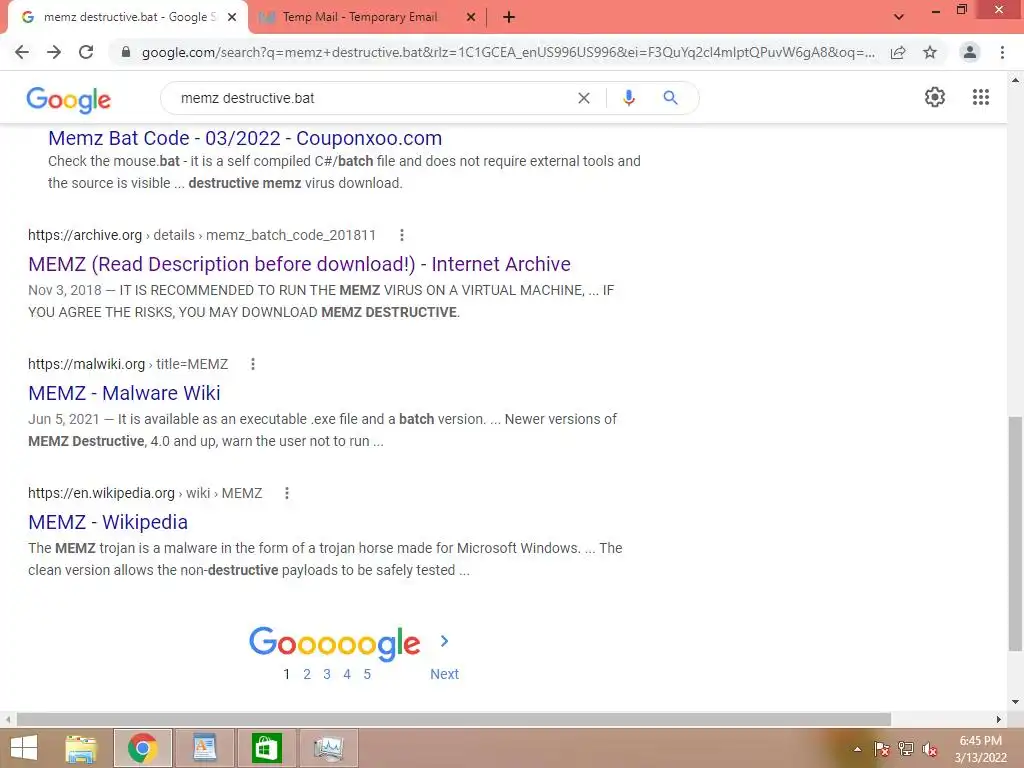Click the address bar URL

508,52
